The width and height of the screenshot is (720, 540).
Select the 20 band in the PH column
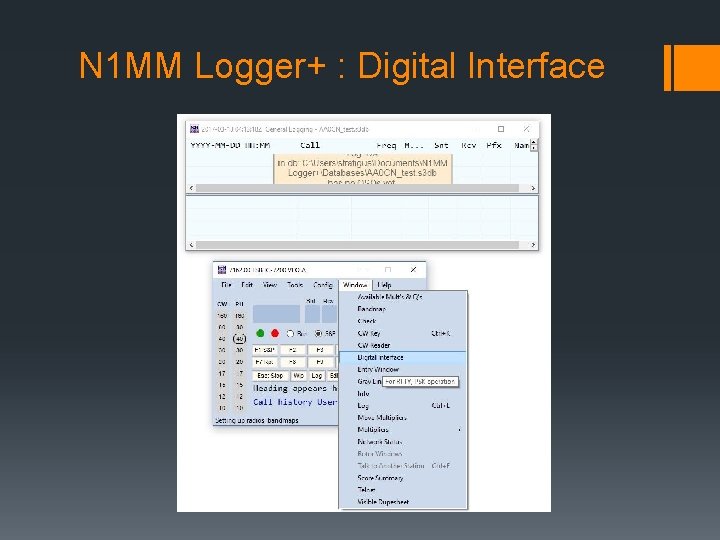(x=239, y=362)
